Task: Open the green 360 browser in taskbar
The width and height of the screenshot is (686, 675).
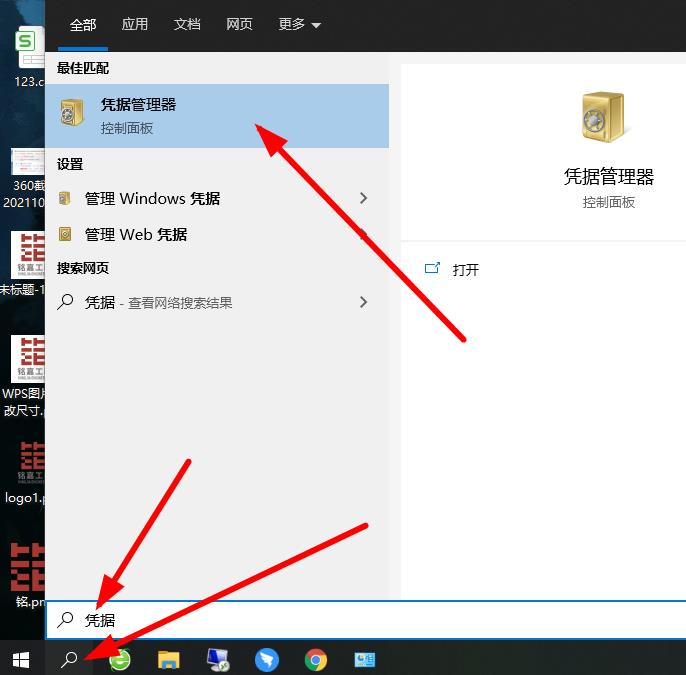Action: (120, 659)
